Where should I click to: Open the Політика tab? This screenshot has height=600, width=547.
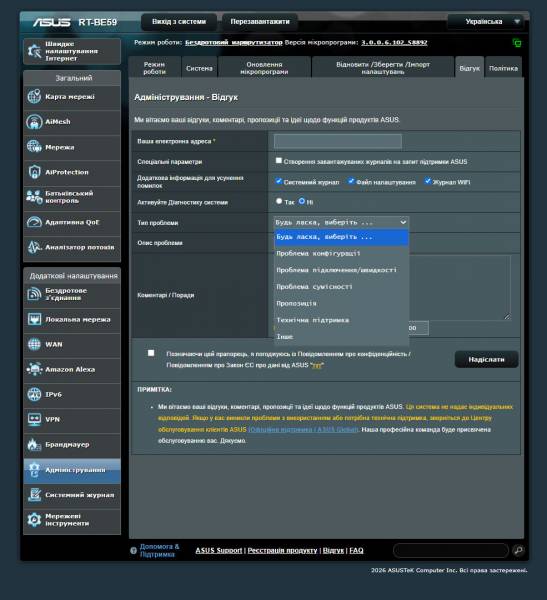503,68
